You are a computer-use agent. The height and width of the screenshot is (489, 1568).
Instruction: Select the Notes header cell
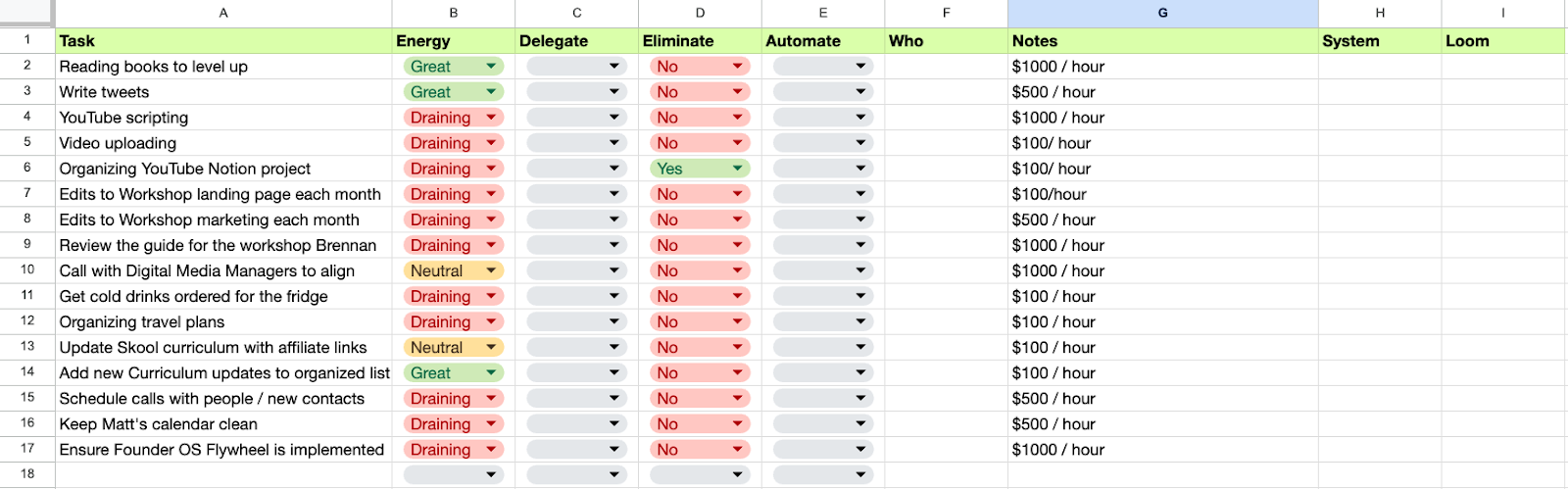pos(1162,41)
